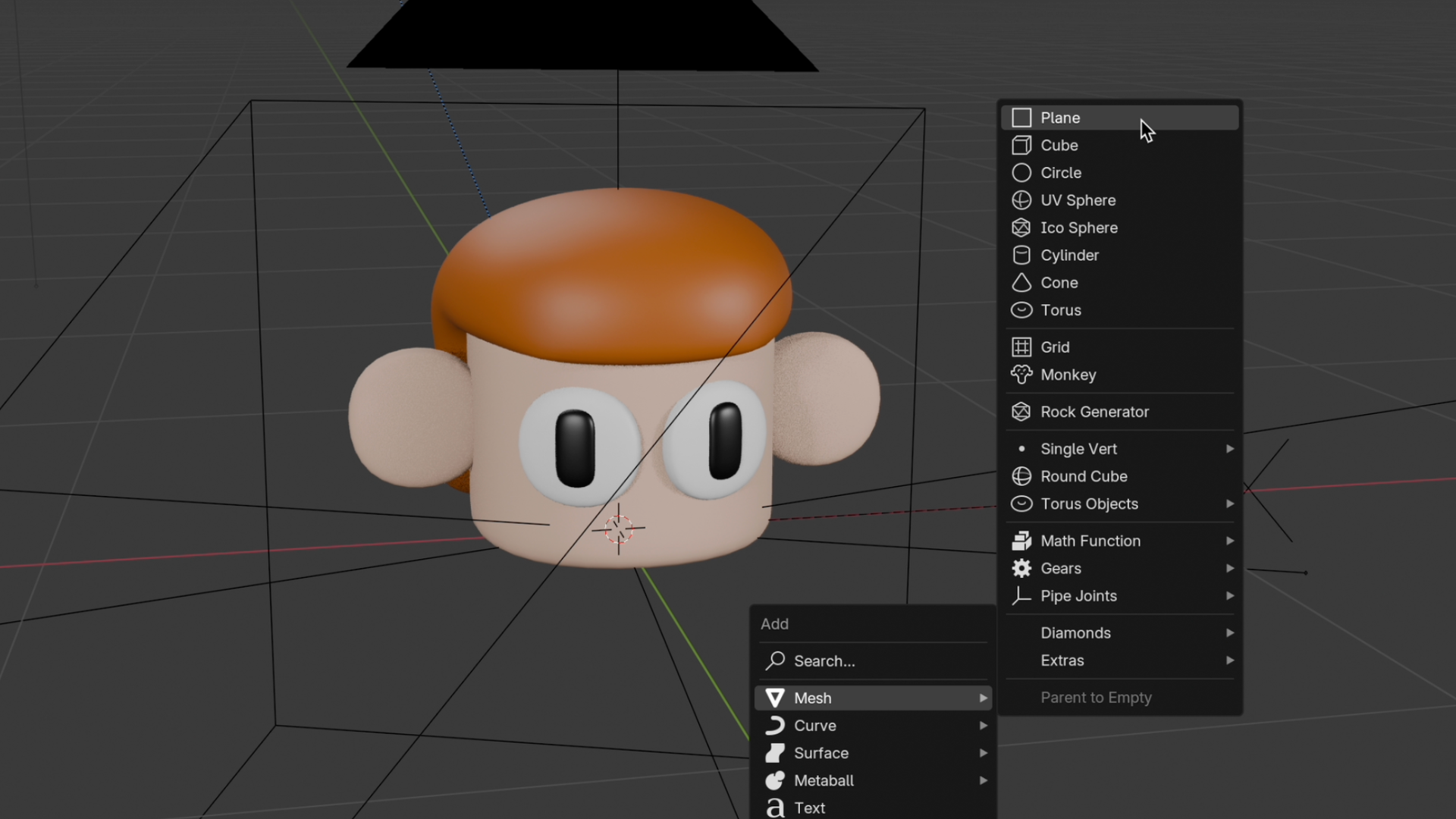Viewport: 1456px width, 819px height.
Task: Click the Search magnifier icon
Action: tap(775, 661)
